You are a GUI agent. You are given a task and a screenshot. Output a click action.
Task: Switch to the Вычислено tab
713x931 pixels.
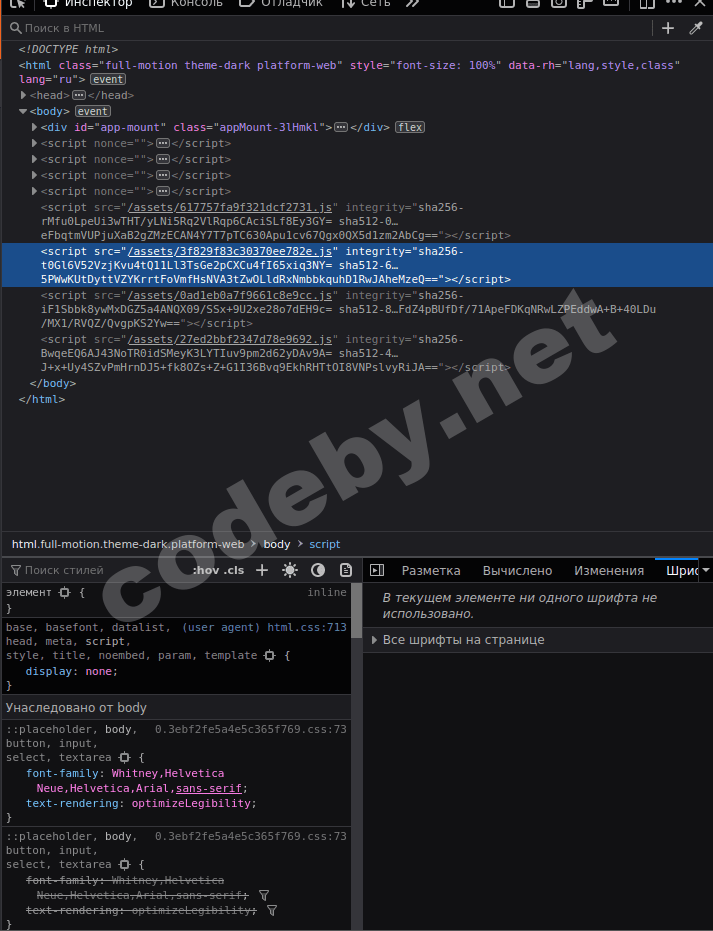[x=517, y=571]
